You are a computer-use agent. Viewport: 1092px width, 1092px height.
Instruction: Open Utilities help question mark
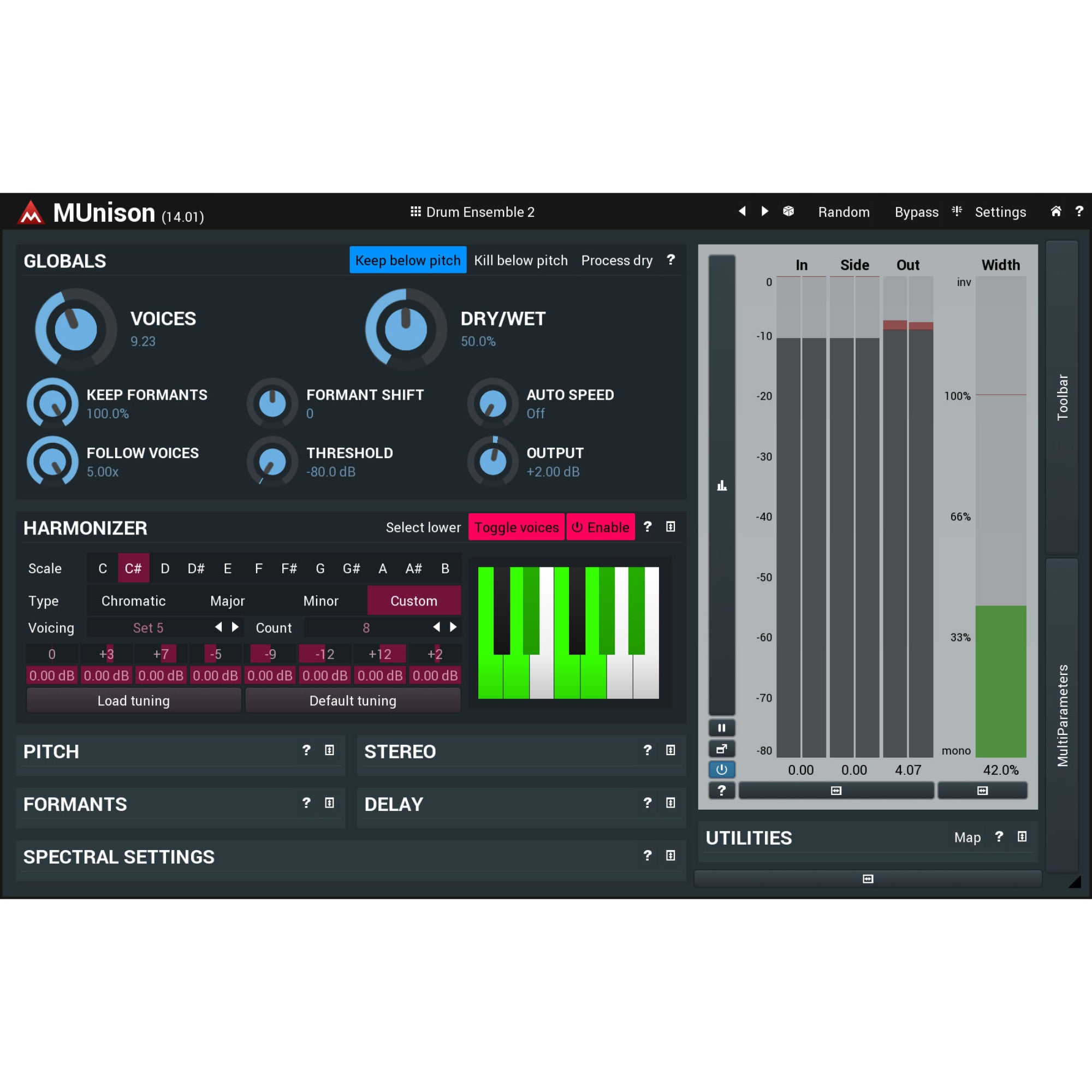click(x=999, y=836)
